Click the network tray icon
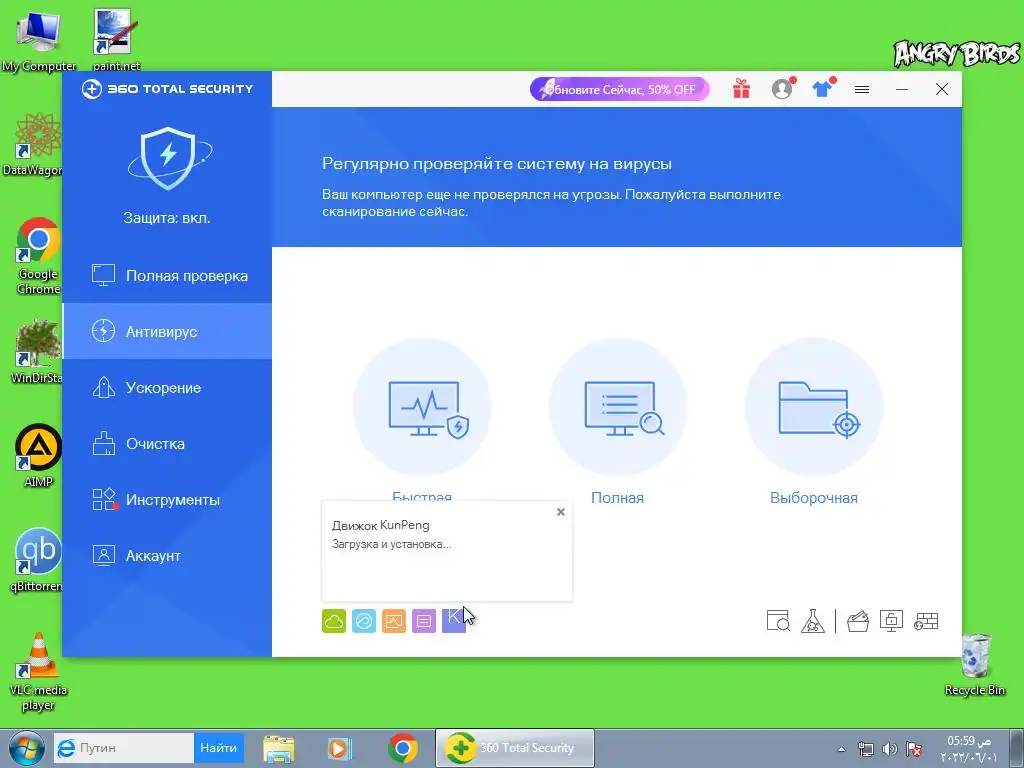 coord(866,749)
